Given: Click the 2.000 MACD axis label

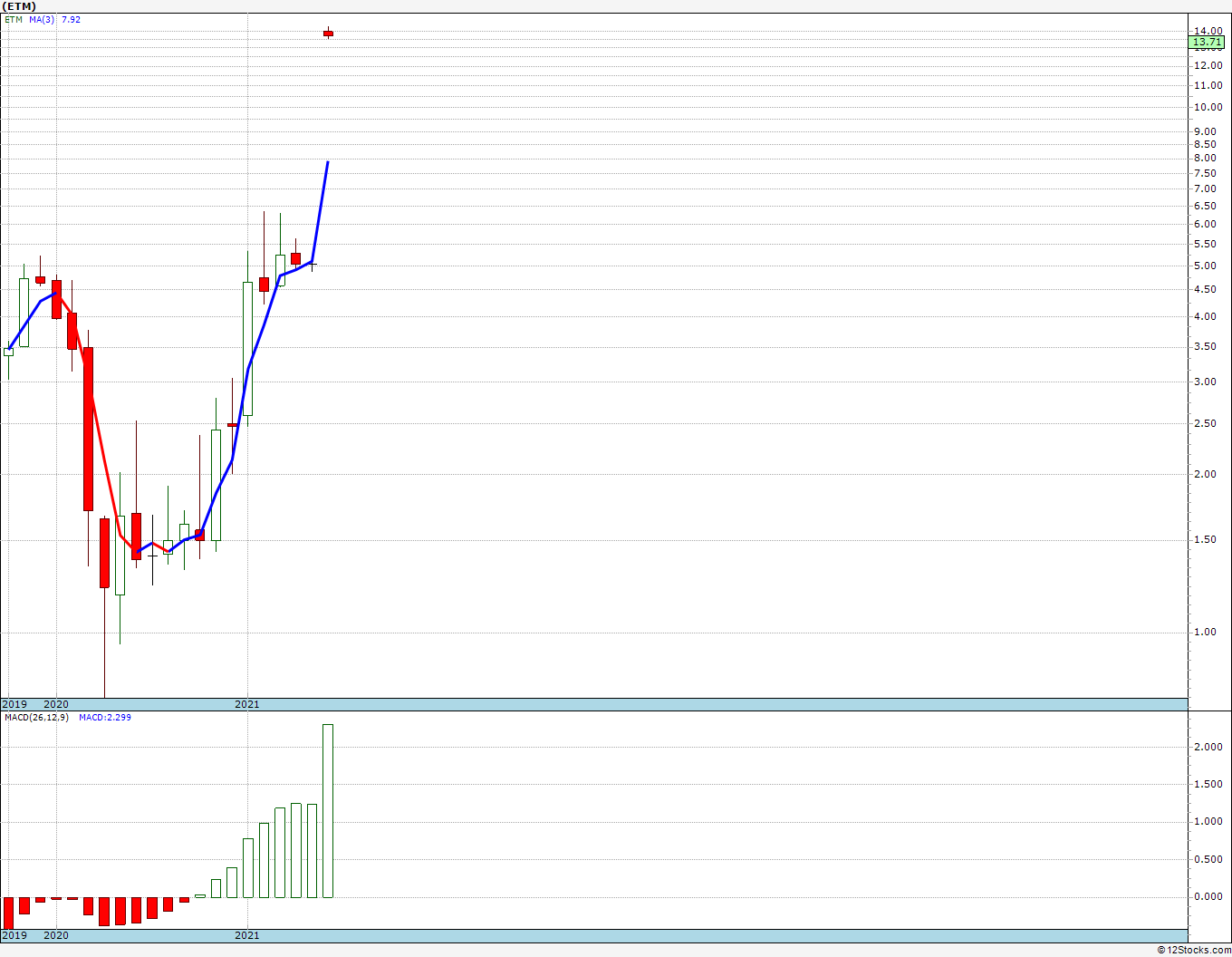Looking at the screenshot, I should pos(1208,747).
